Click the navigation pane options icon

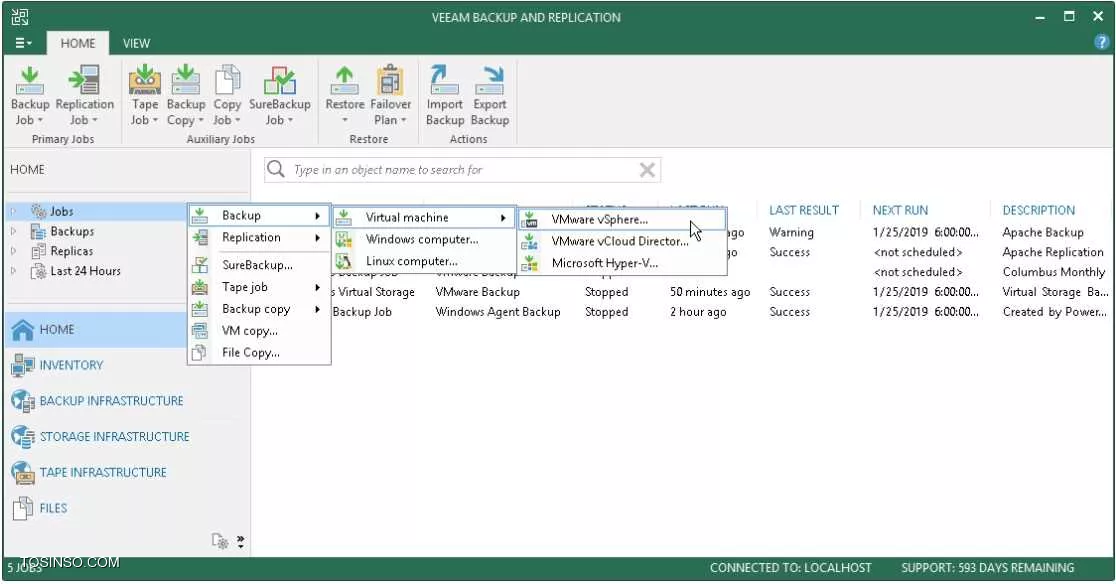click(219, 542)
